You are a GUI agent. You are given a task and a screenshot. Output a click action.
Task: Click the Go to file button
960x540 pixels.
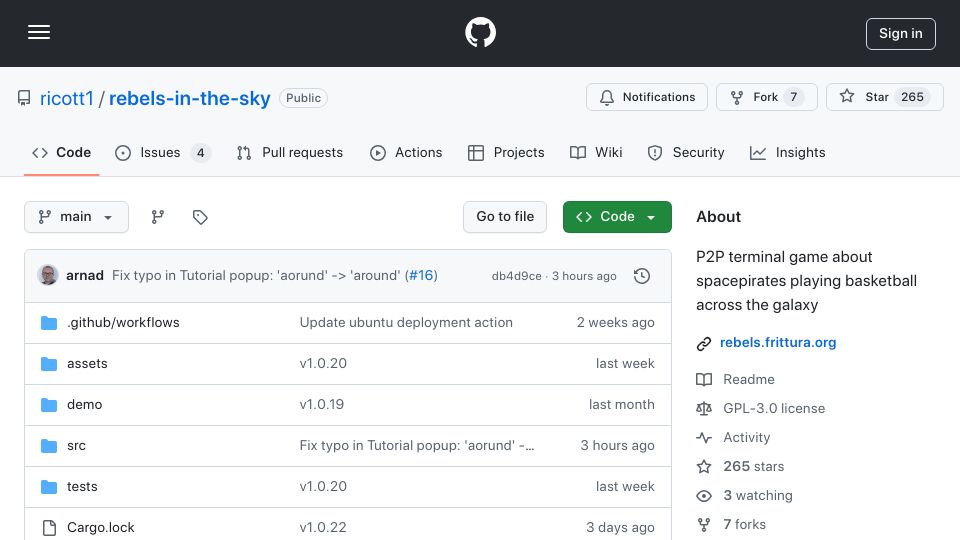point(505,217)
